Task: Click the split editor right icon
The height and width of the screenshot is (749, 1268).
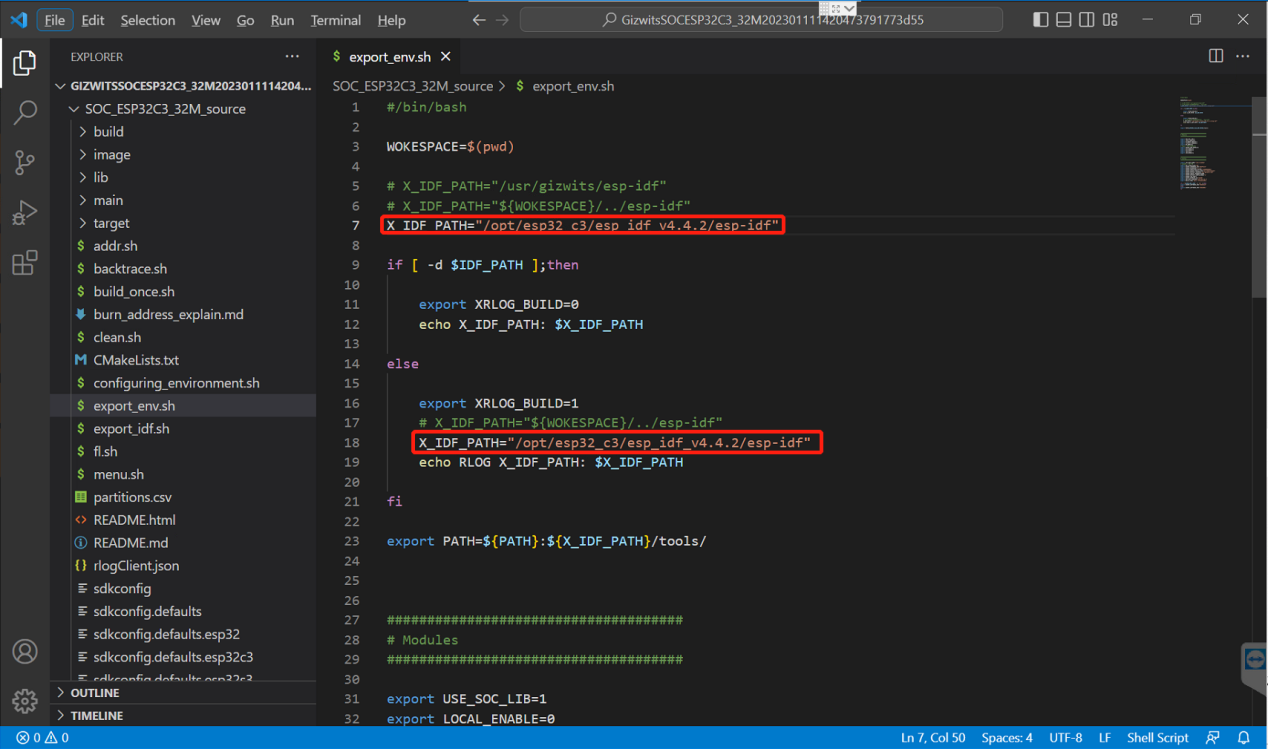Action: pyautogui.click(x=1216, y=56)
